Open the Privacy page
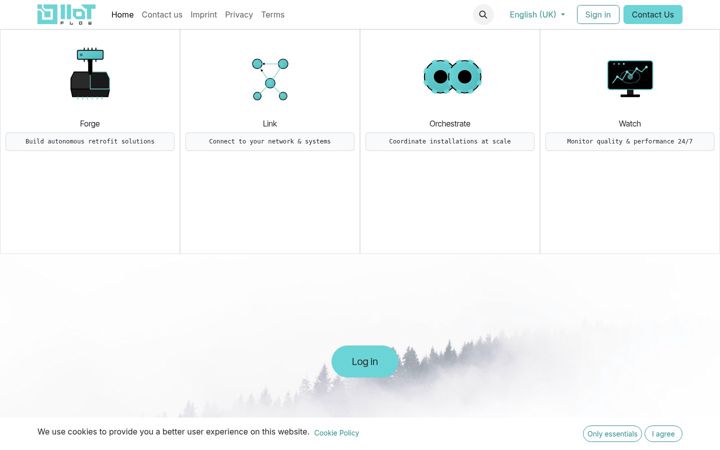 (239, 15)
